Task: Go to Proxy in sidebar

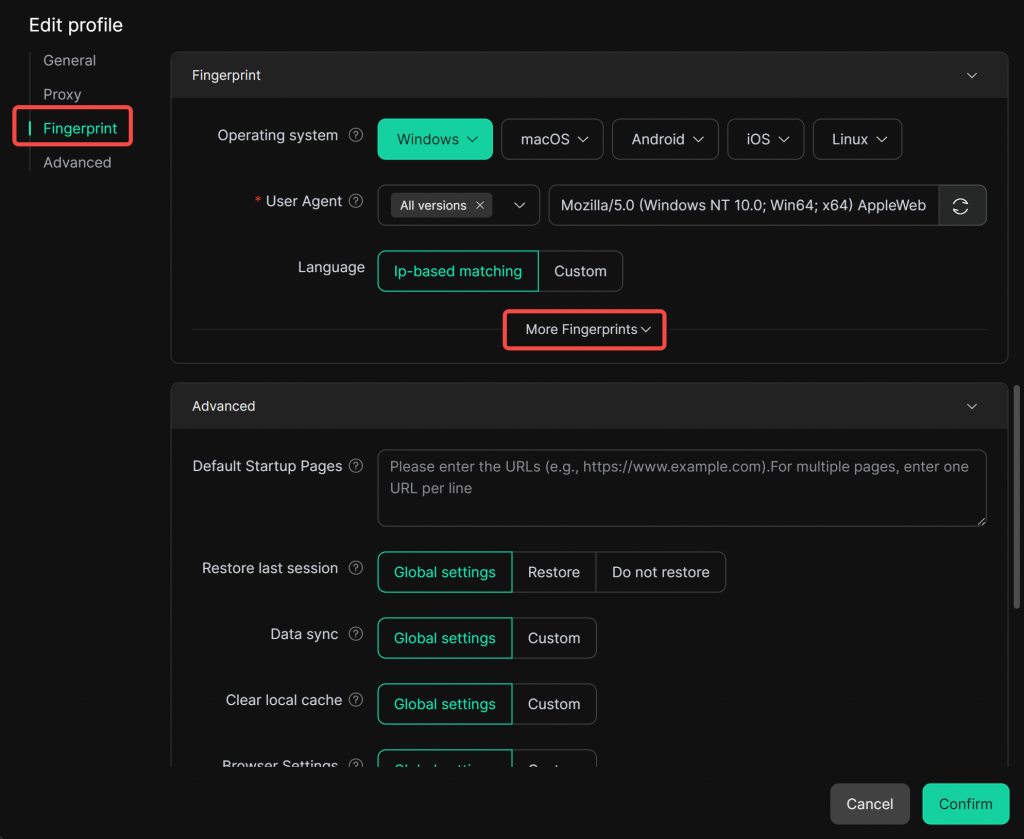Action: click(x=62, y=94)
